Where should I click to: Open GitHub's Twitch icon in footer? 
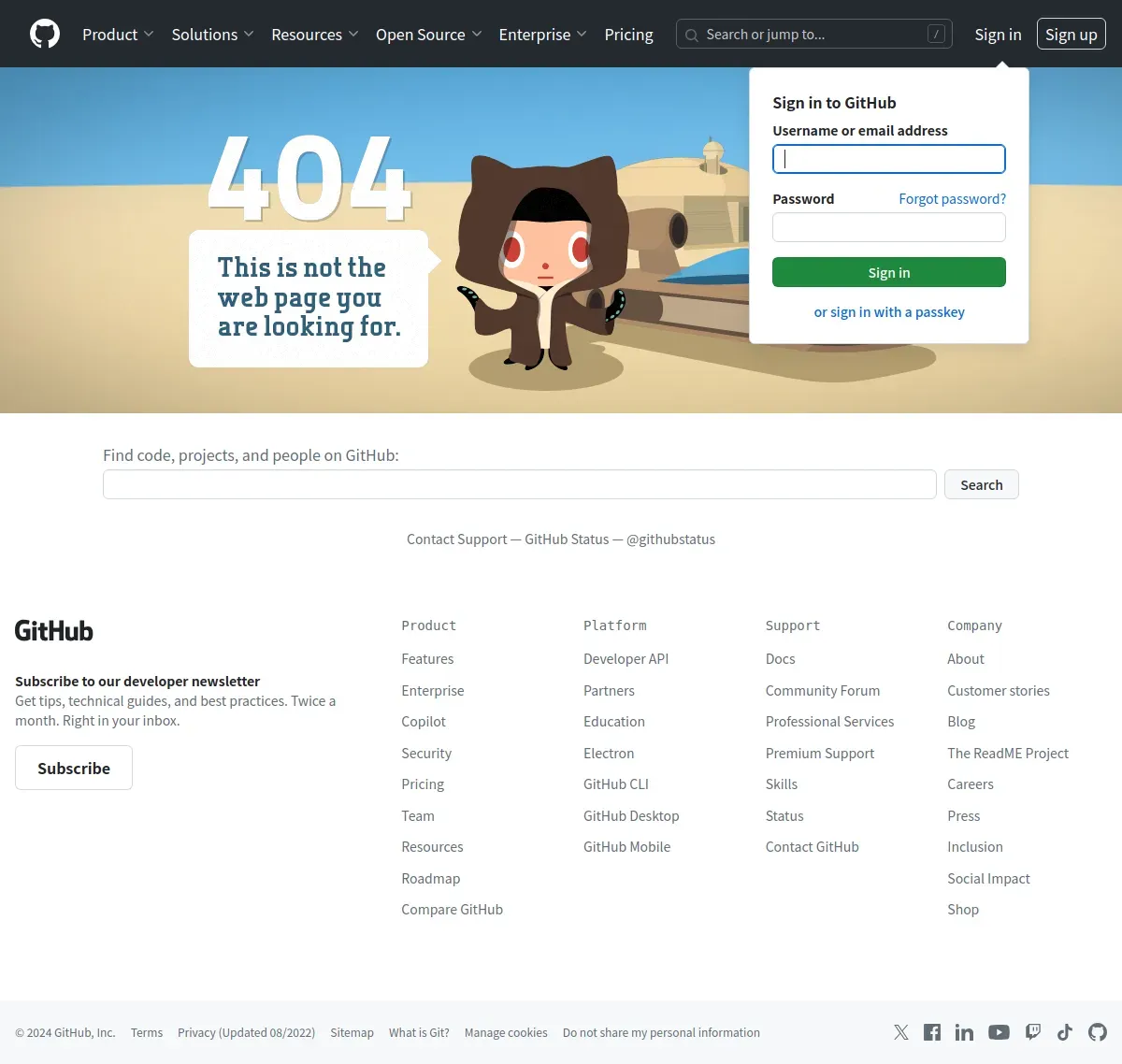coord(1032,1032)
